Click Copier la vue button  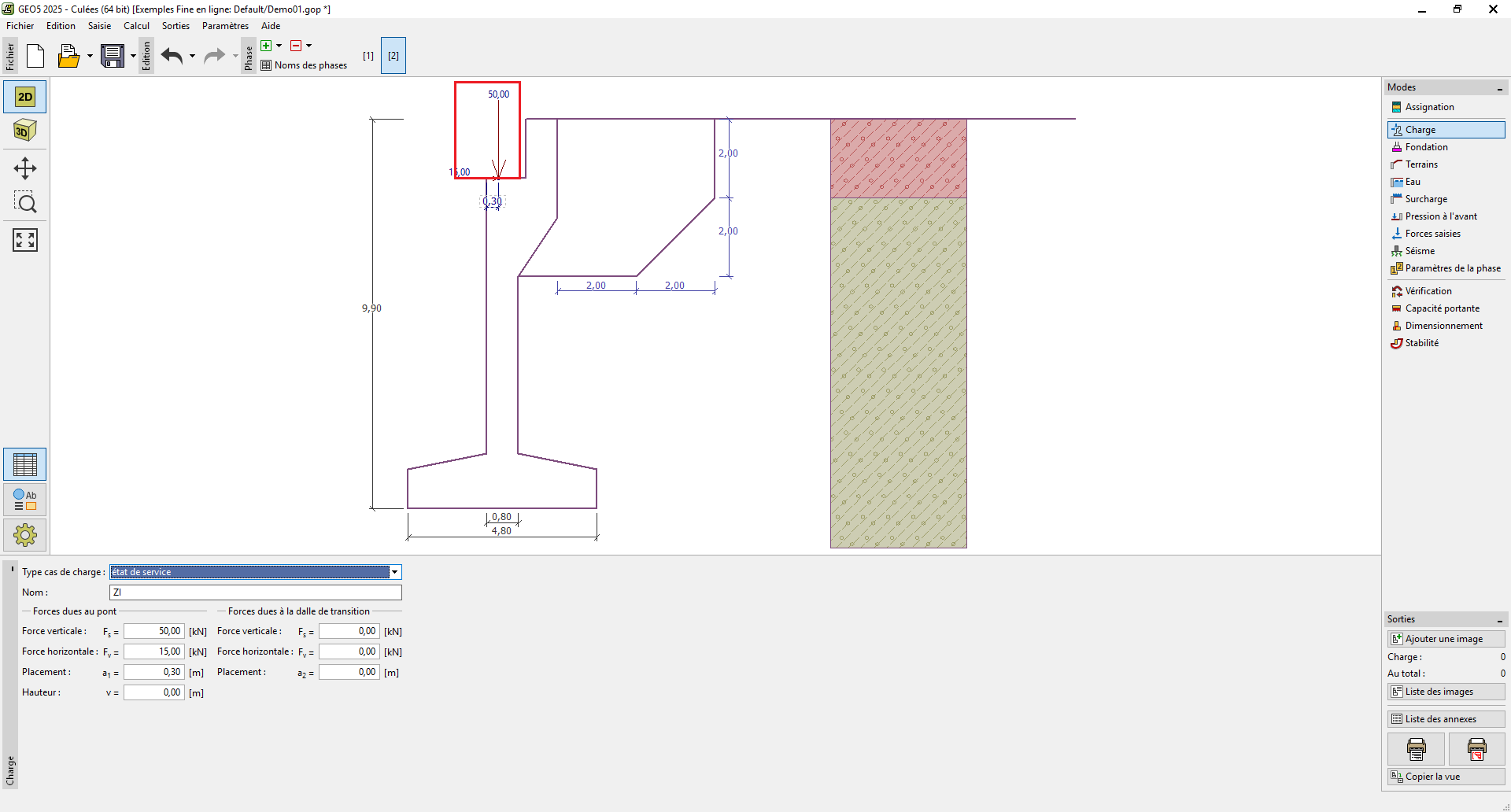(1446, 777)
